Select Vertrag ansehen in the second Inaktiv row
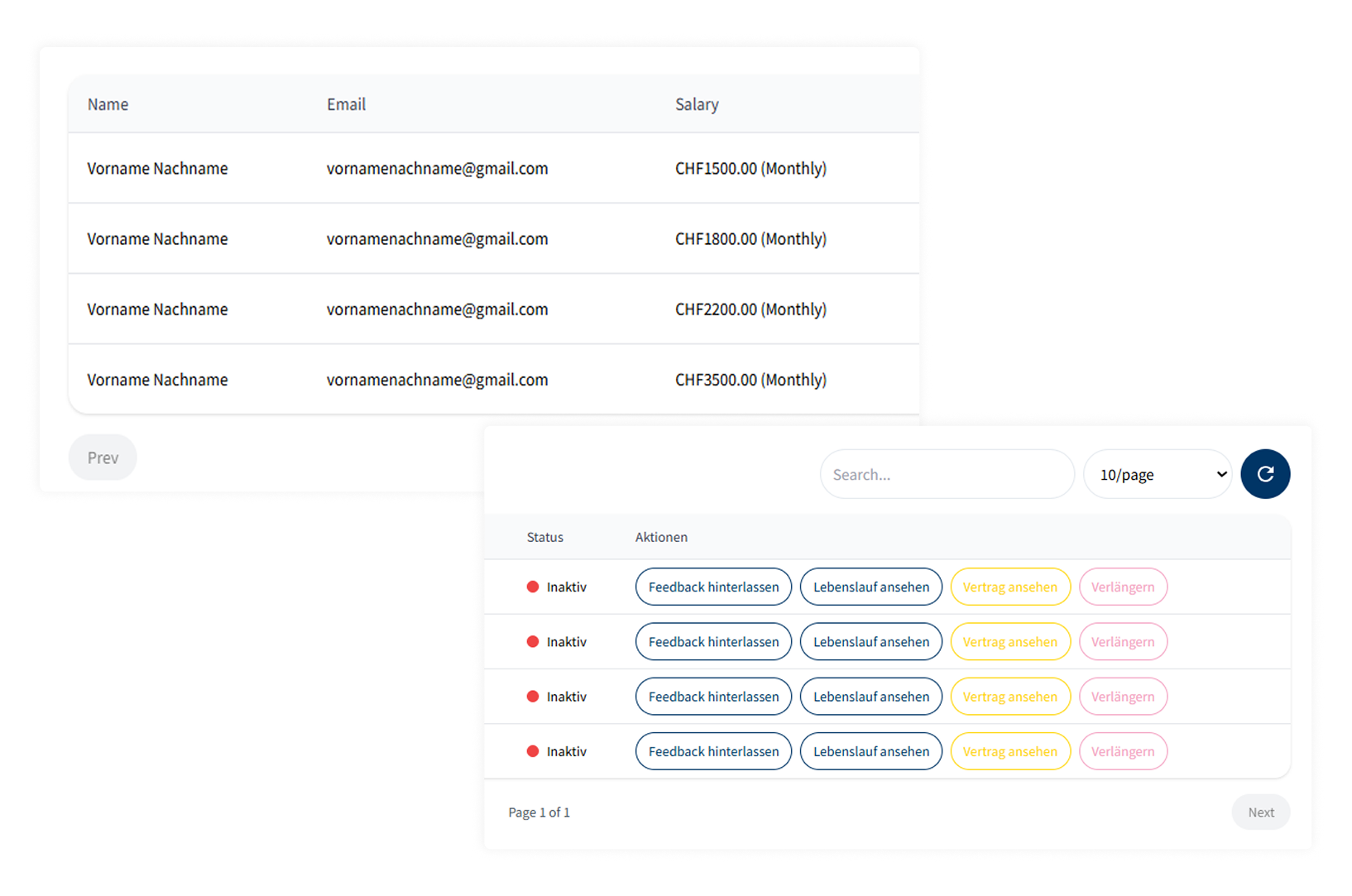 [1010, 641]
